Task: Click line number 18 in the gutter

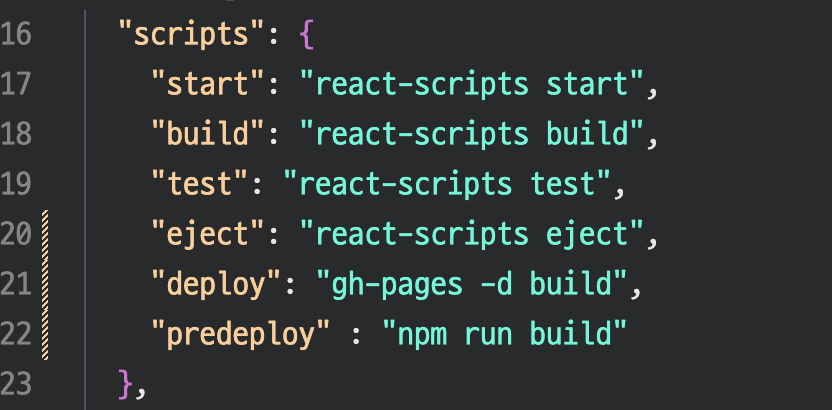Action: point(15,134)
